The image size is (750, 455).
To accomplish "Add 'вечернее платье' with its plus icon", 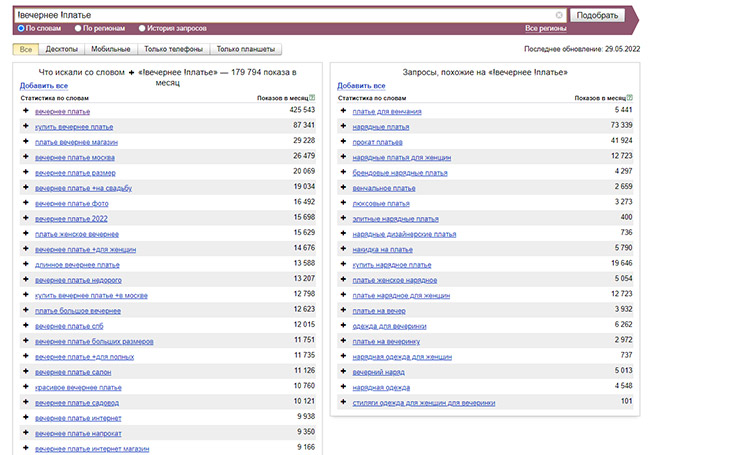I will [x=26, y=111].
